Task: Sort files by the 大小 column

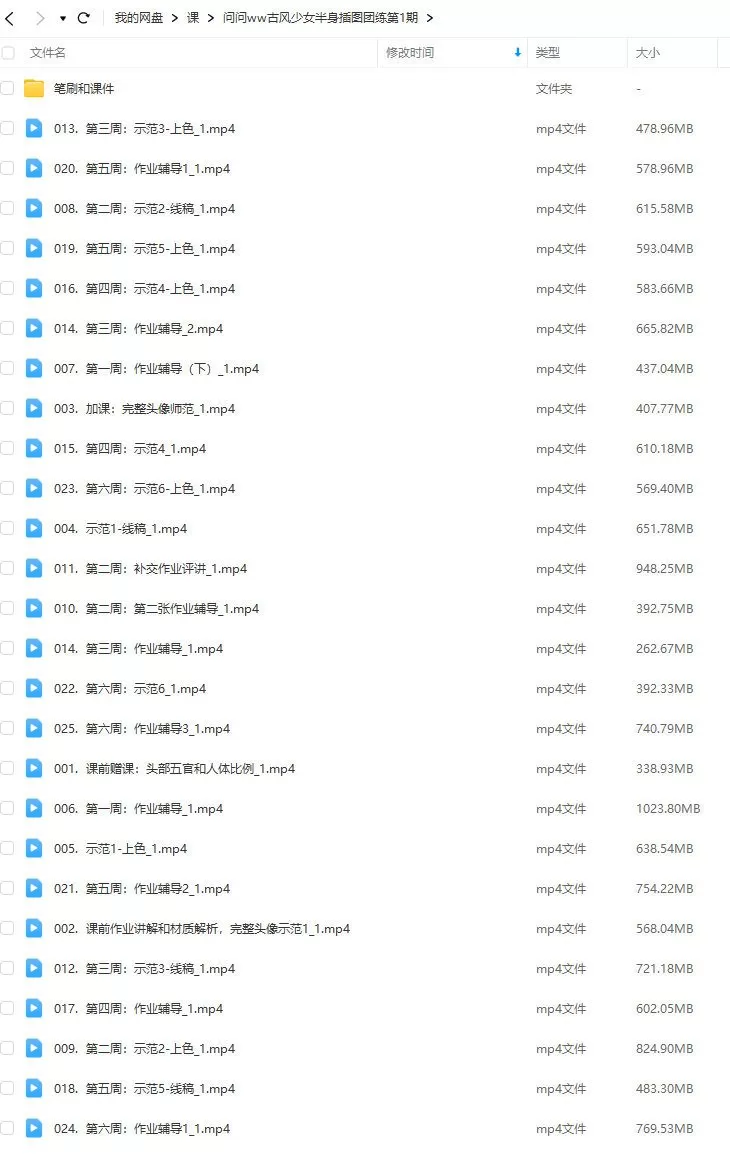Action: 648,52
